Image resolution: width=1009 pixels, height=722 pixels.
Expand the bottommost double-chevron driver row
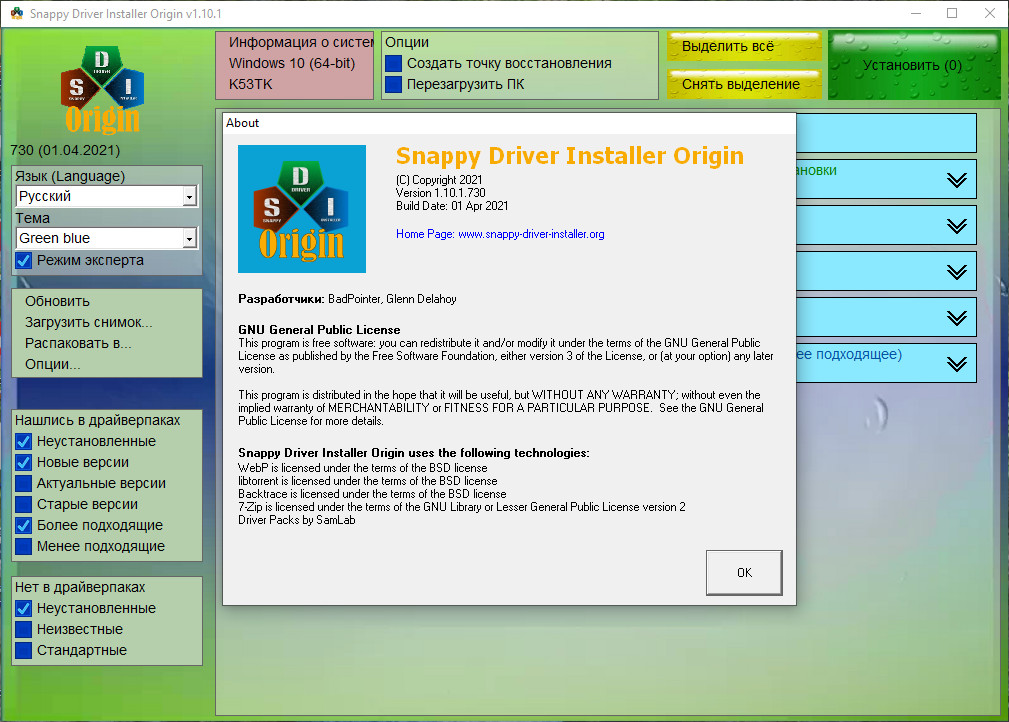click(x=956, y=363)
